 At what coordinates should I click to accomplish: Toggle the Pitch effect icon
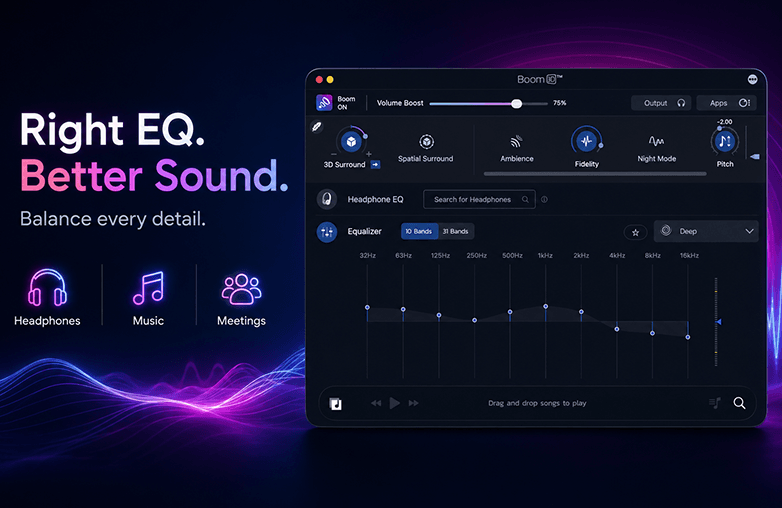tap(725, 142)
